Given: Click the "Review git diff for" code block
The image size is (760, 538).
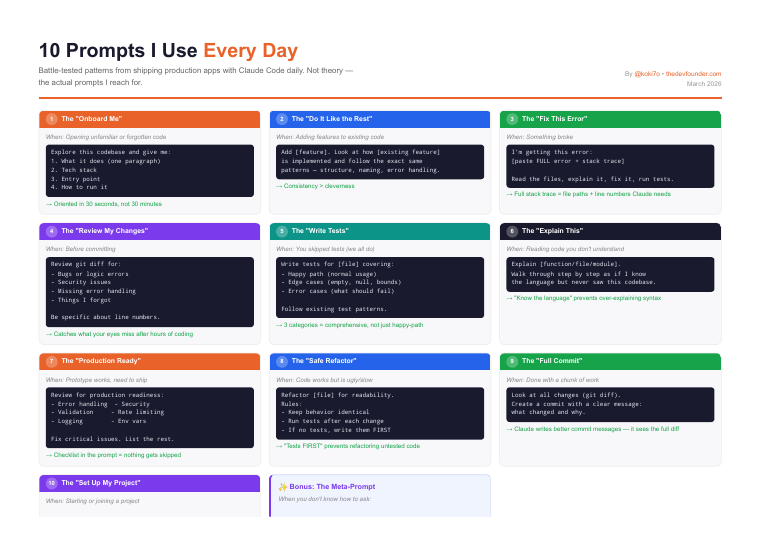Looking at the screenshot, I should [150, 292].
